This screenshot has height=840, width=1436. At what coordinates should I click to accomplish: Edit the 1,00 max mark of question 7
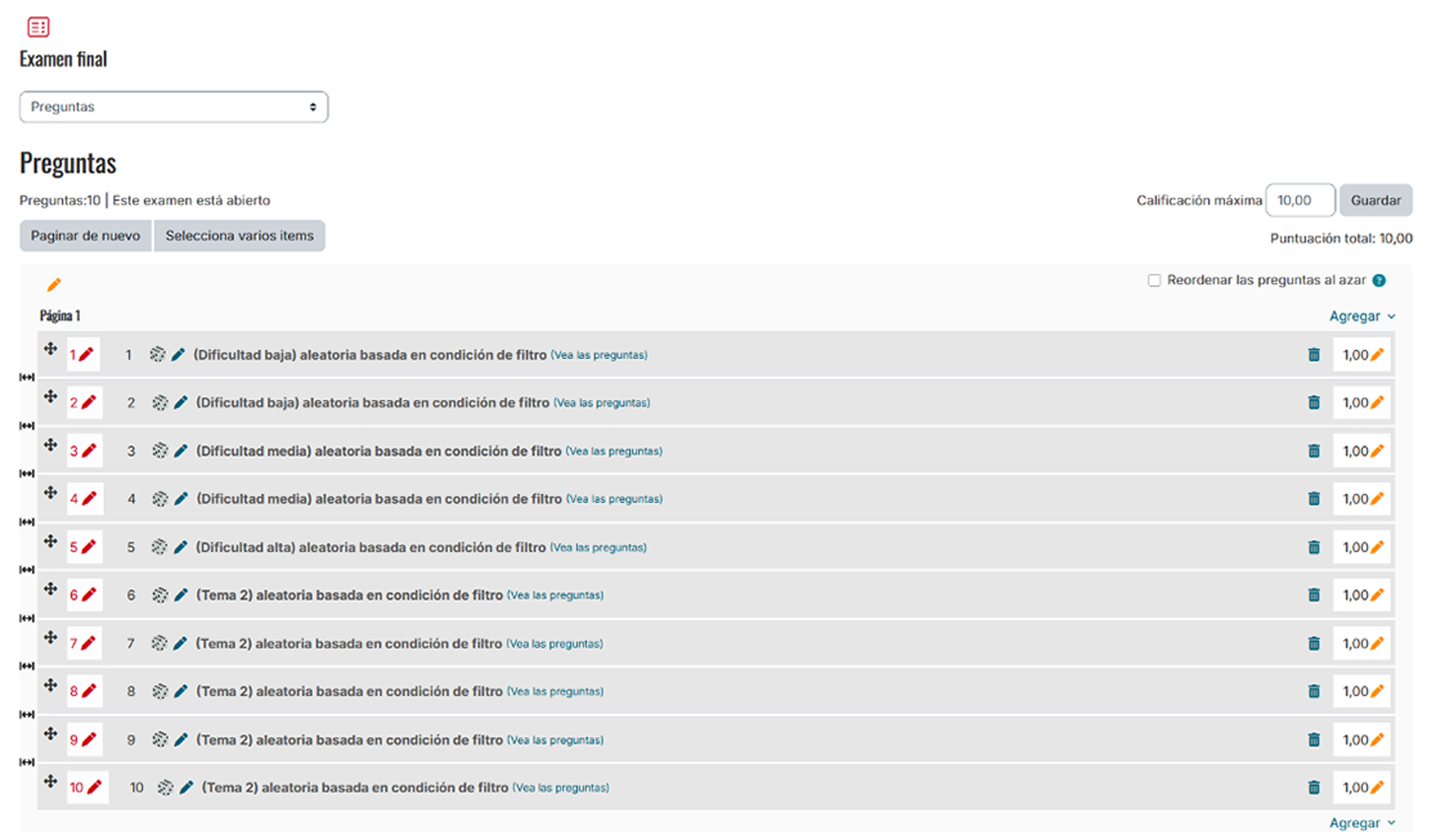tap(1377, 643)
